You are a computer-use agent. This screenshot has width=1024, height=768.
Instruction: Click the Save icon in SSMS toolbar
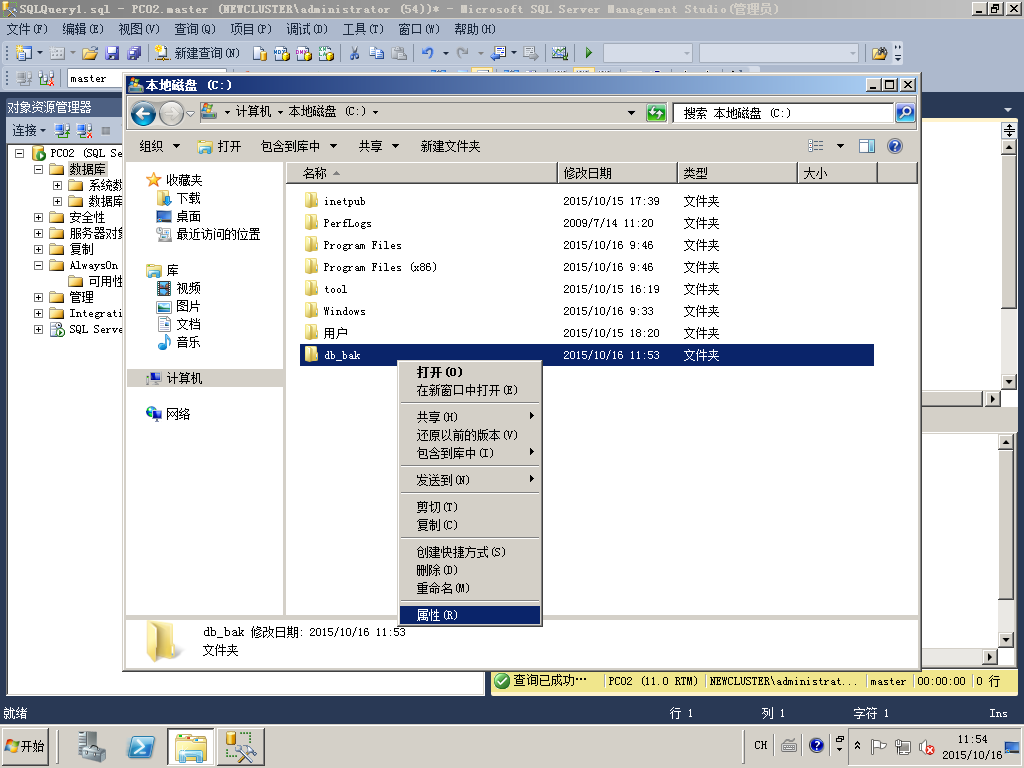tap(112, 53)
